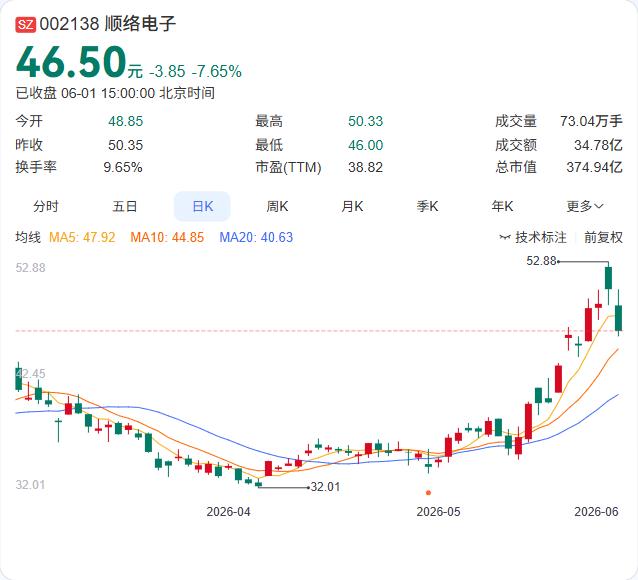Click the 已收盘 06-01 closing time text
This screenshot has width=638, height=580.
115,93
